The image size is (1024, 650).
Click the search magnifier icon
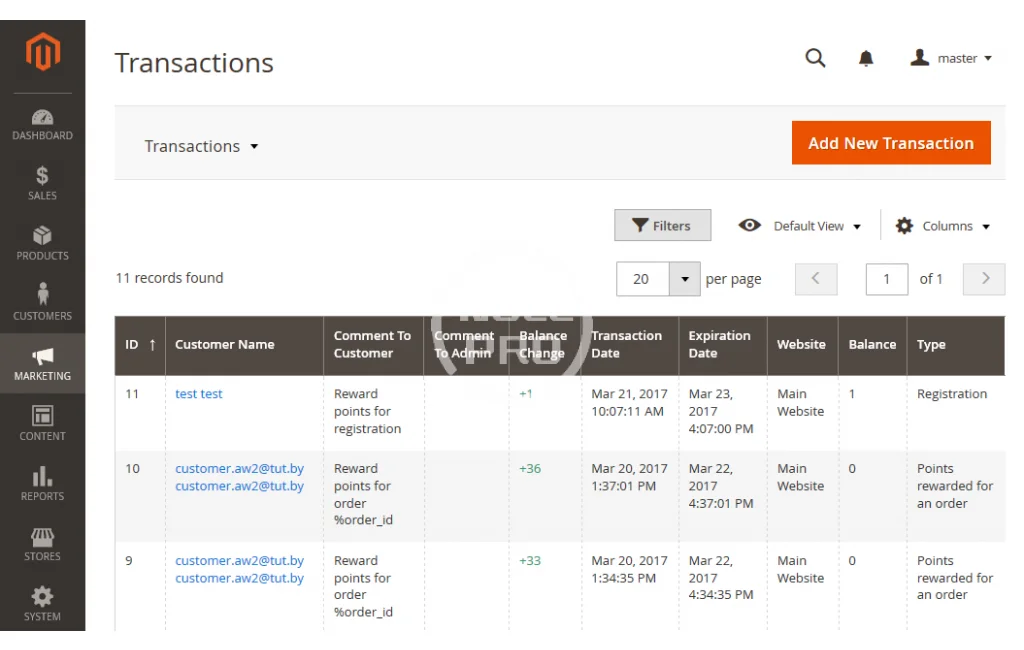(815, 59)
